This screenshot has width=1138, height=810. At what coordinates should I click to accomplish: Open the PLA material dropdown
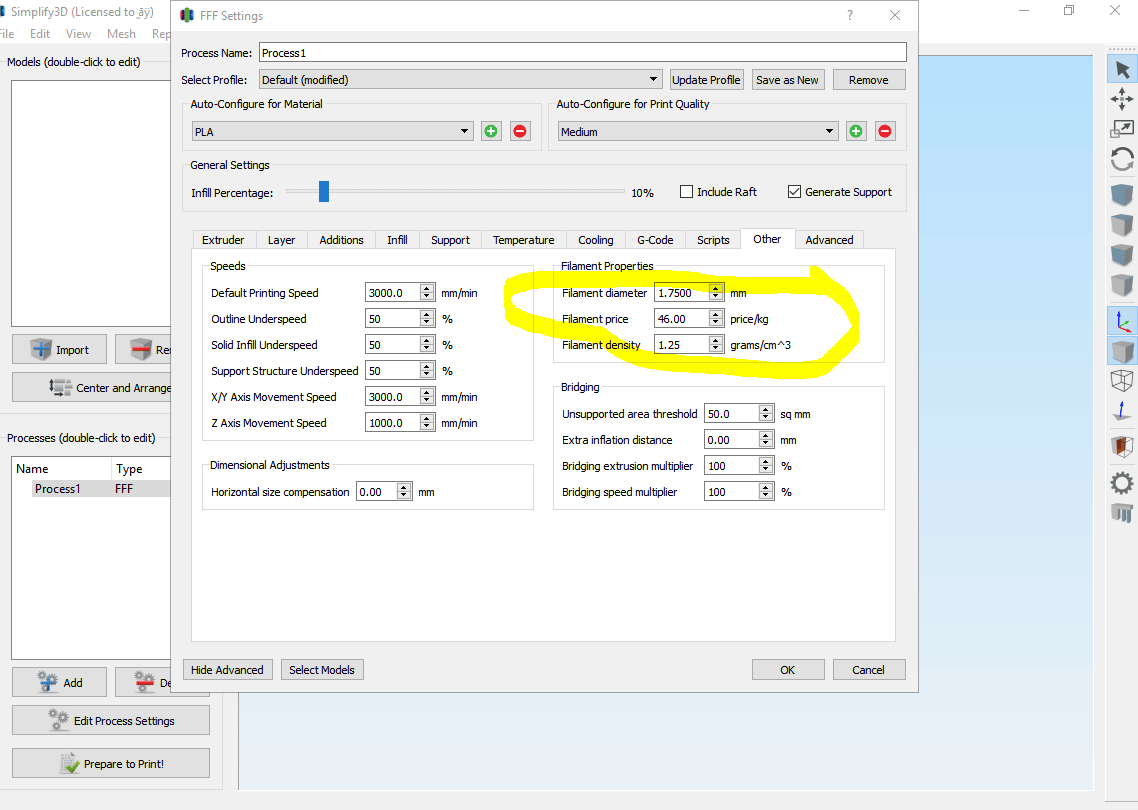tap(332, 131)
